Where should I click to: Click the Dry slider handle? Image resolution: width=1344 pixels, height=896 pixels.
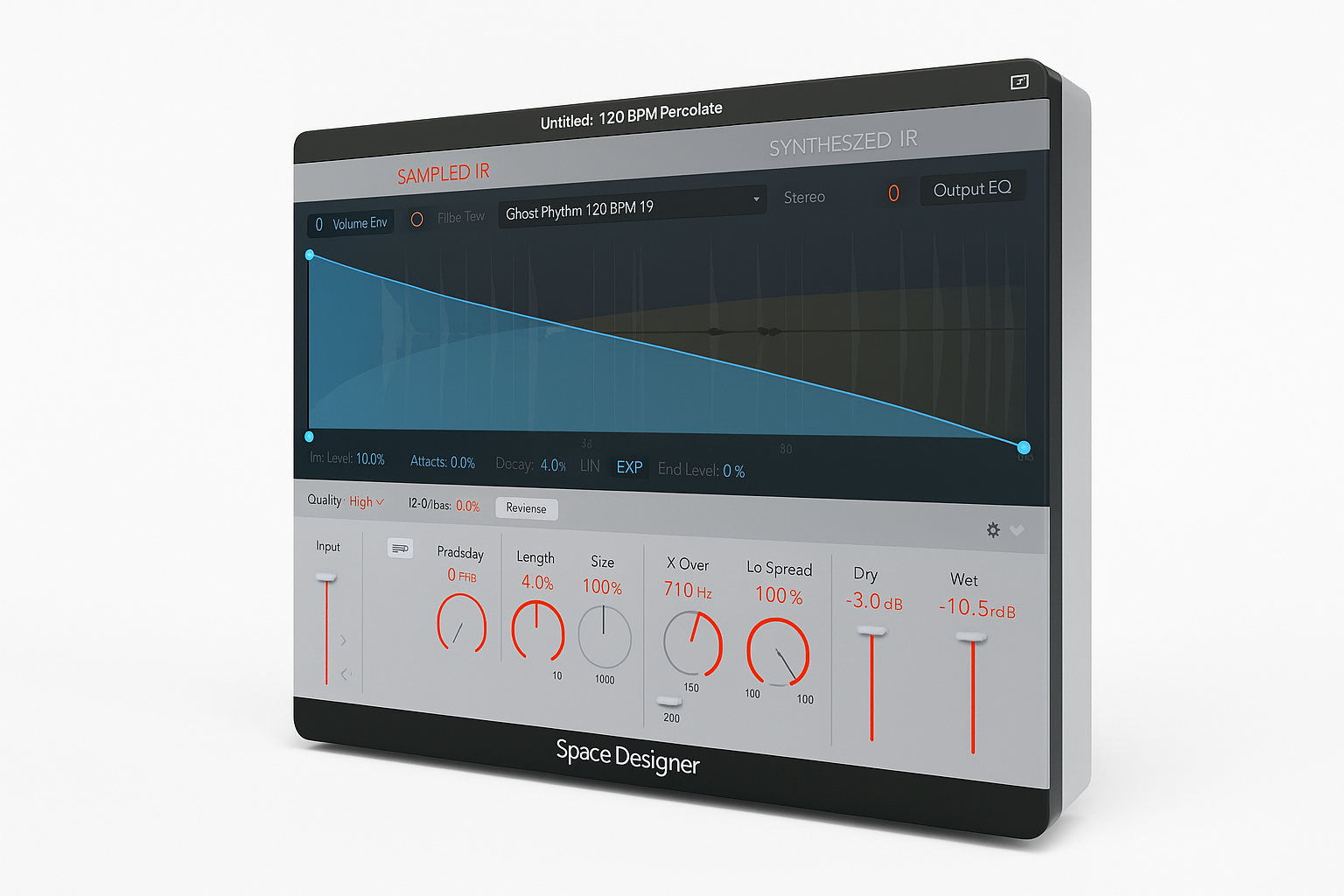point(871,631)
